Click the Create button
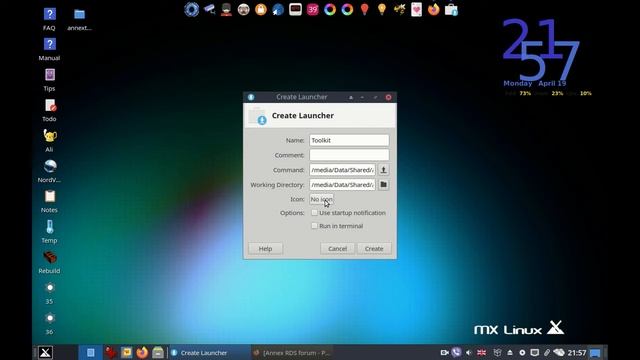 point(374,249)
